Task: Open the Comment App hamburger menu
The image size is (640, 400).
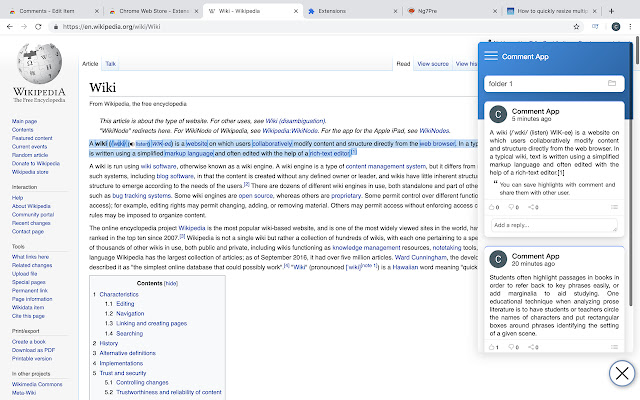Action: (491, 57)
